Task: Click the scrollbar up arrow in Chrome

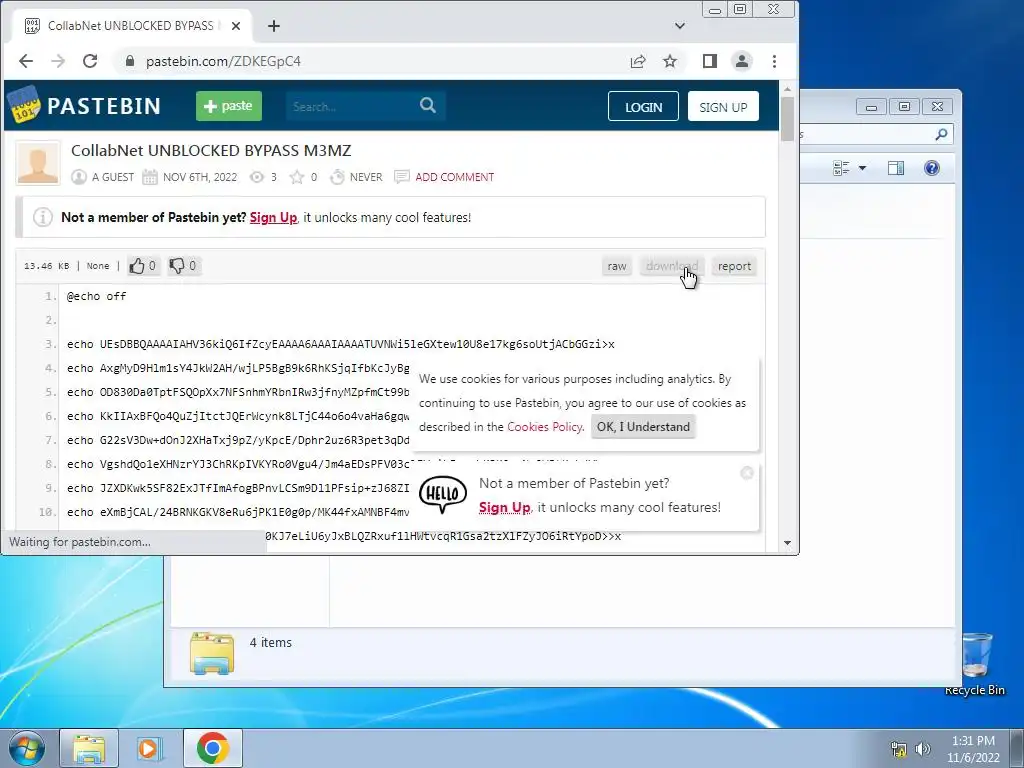Action: (787, 89)
